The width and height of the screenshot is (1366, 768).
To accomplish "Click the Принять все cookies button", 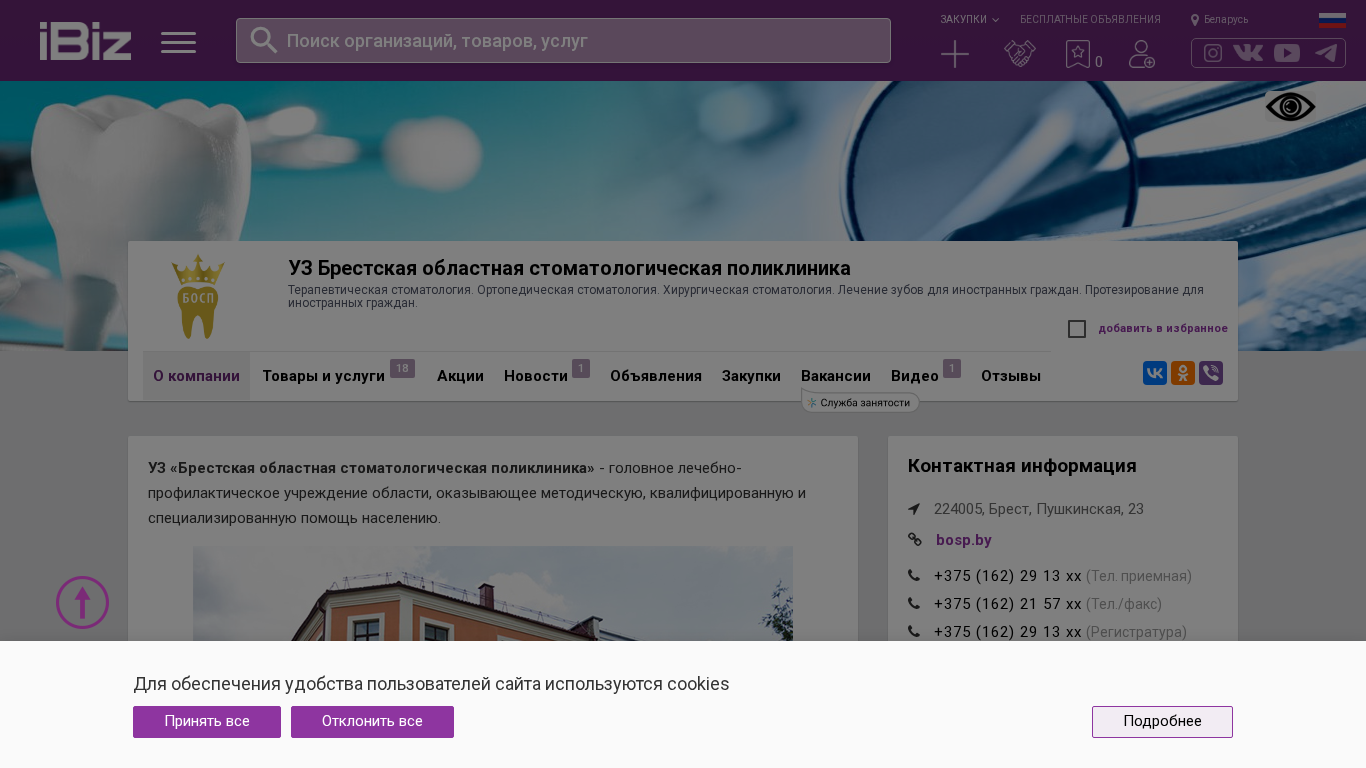I will [x=207, y=722].
